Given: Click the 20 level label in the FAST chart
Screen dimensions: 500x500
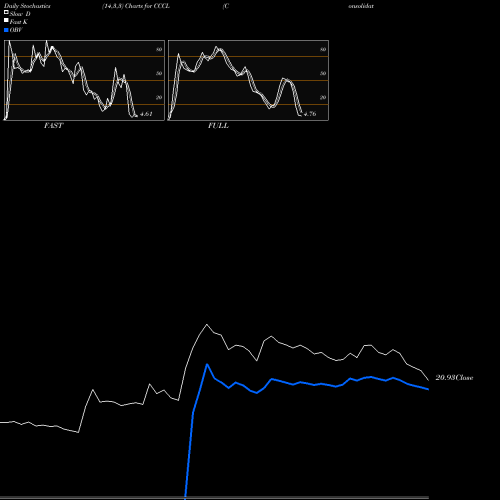Looking at the screenshot, I should pos(159,97).
